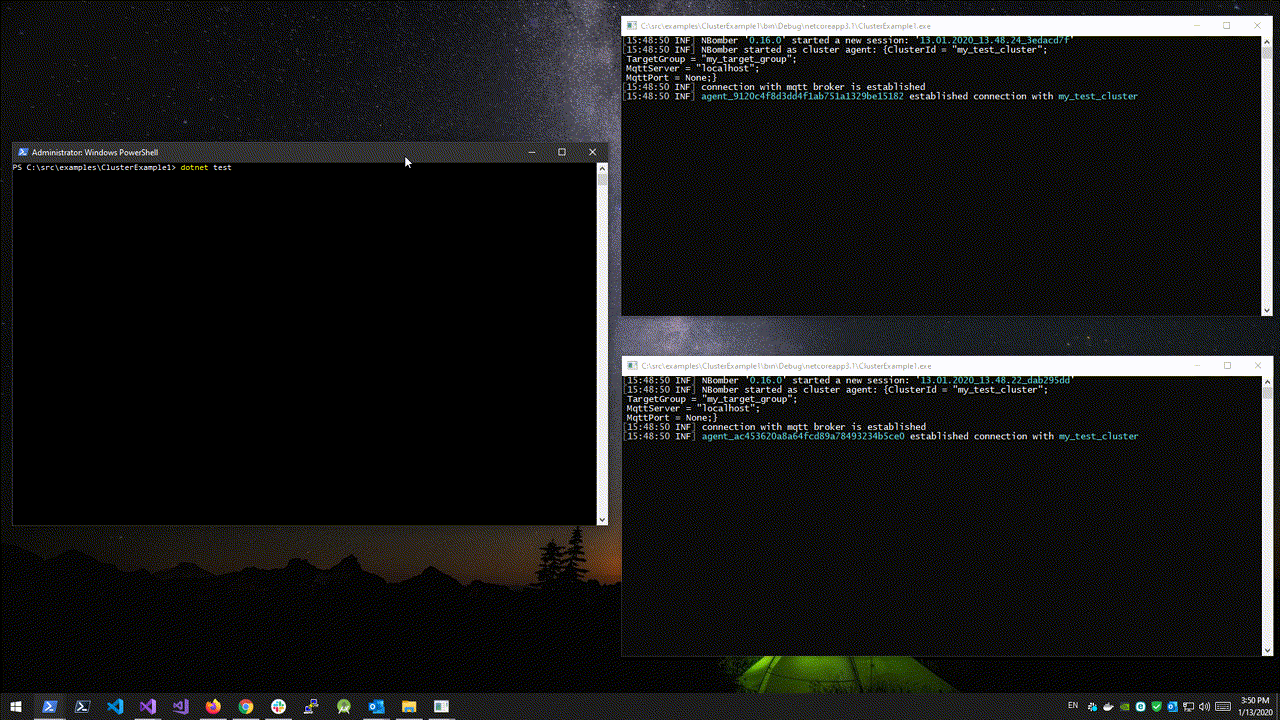Launch Google Chrome from the taskbar
1280x720 pixels.
(246, 706)
